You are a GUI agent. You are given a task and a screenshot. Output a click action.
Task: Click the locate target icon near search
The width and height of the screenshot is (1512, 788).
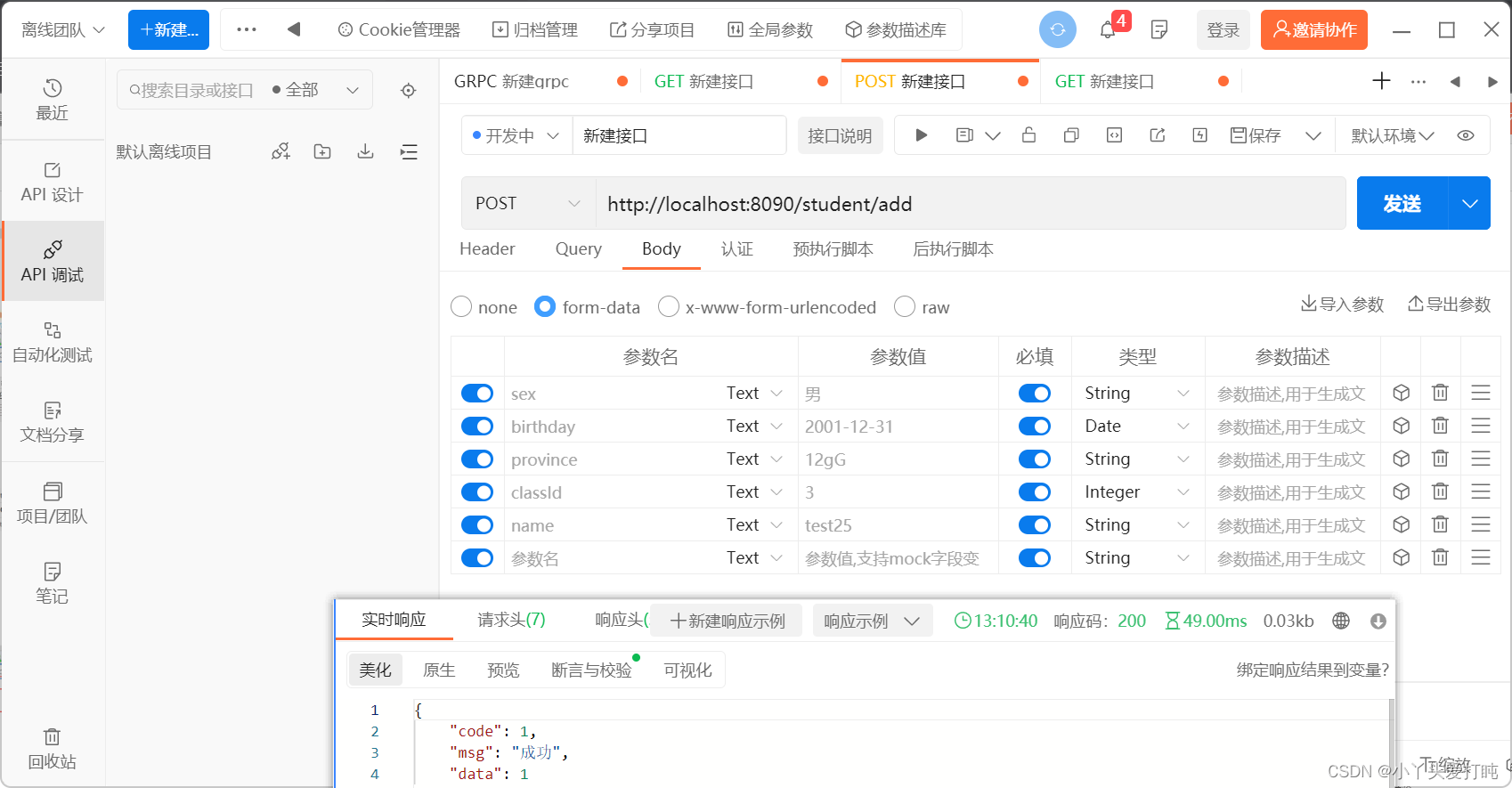point(409,91)
